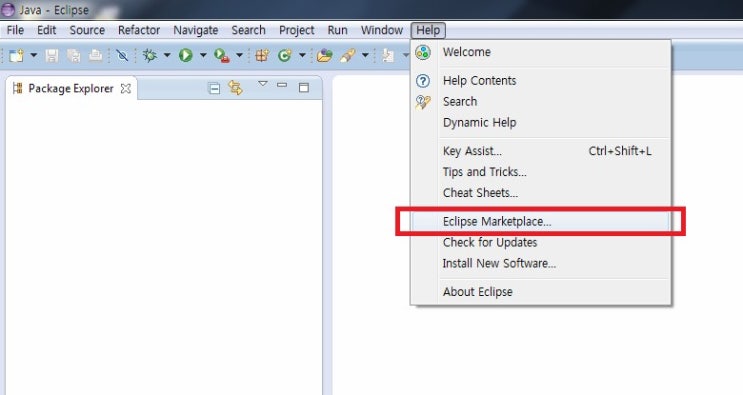Expand the Debug dropdown arrow
This screenshot has width=743, height=395.
[167, 55]
